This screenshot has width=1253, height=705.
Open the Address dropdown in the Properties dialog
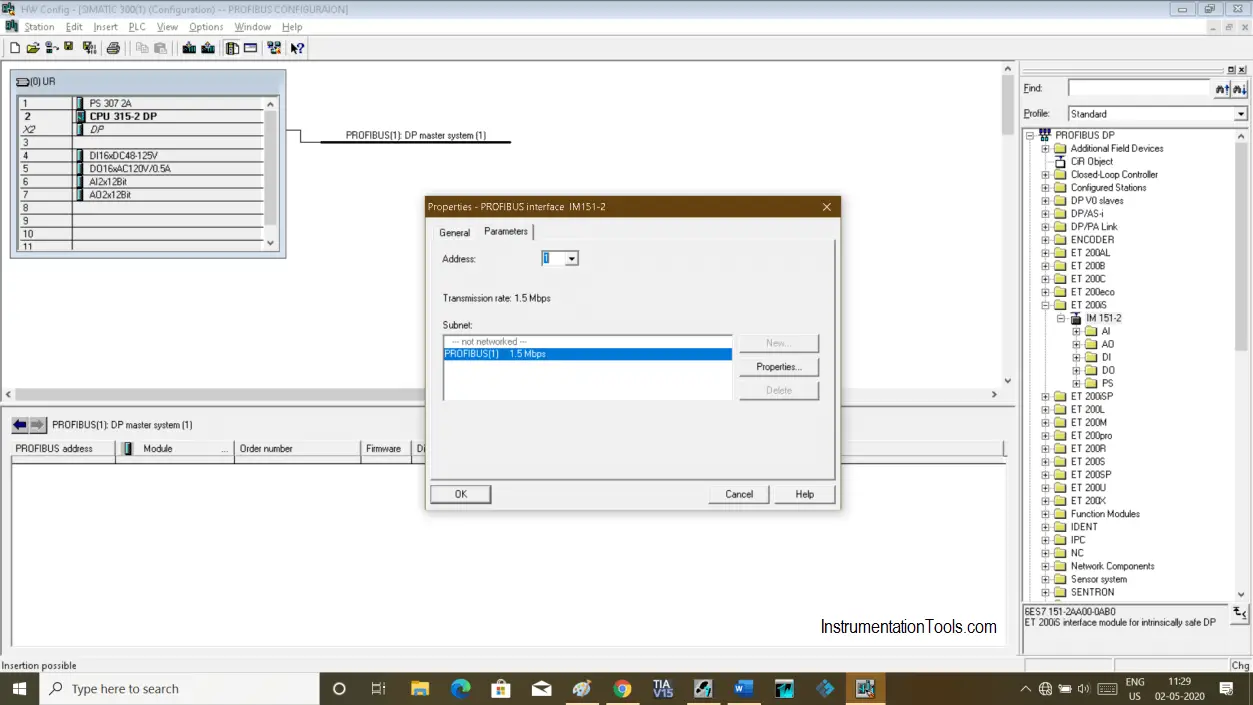click(x=571, y=258)
